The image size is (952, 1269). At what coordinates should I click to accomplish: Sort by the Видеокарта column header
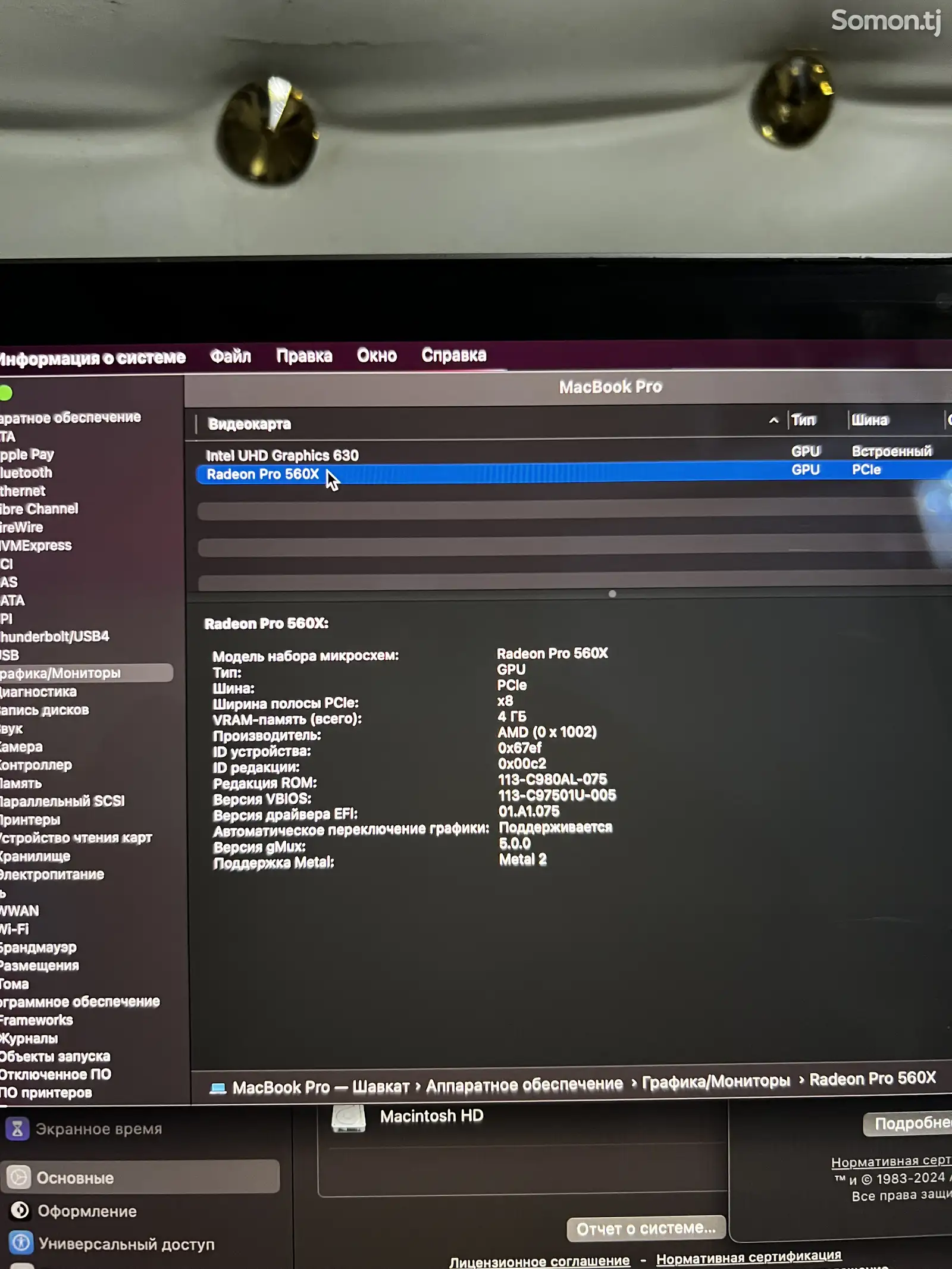coord(249,424)
